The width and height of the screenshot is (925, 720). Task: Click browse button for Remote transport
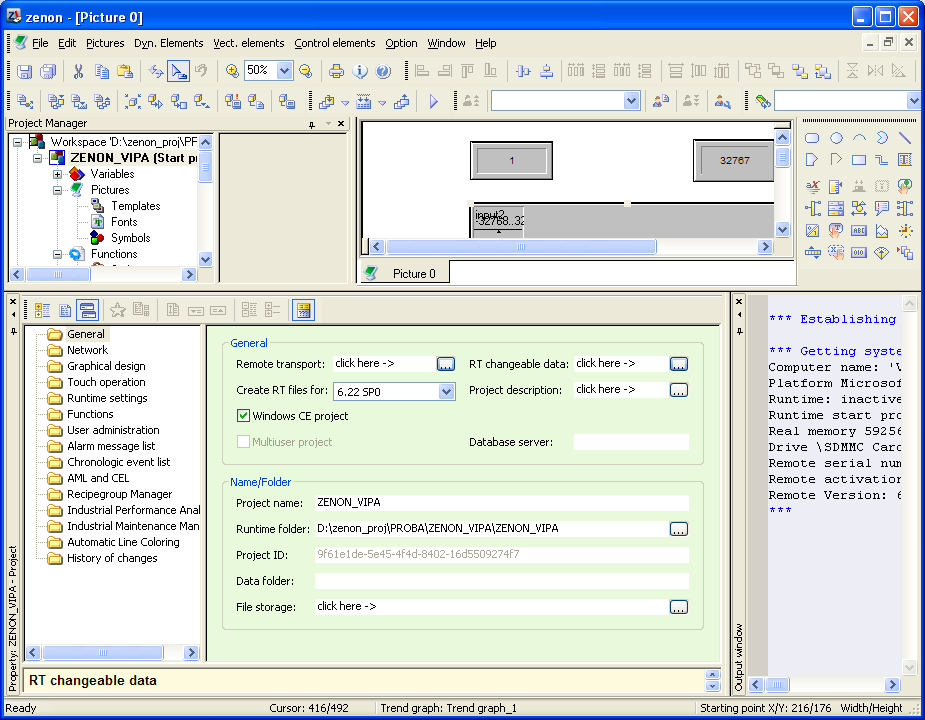point(446,364)
